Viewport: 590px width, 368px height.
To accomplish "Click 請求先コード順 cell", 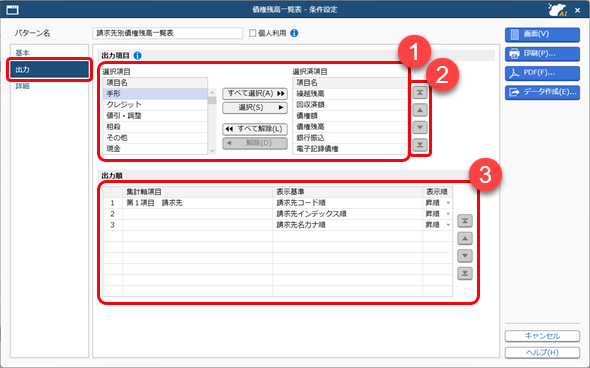I will 348,203.
